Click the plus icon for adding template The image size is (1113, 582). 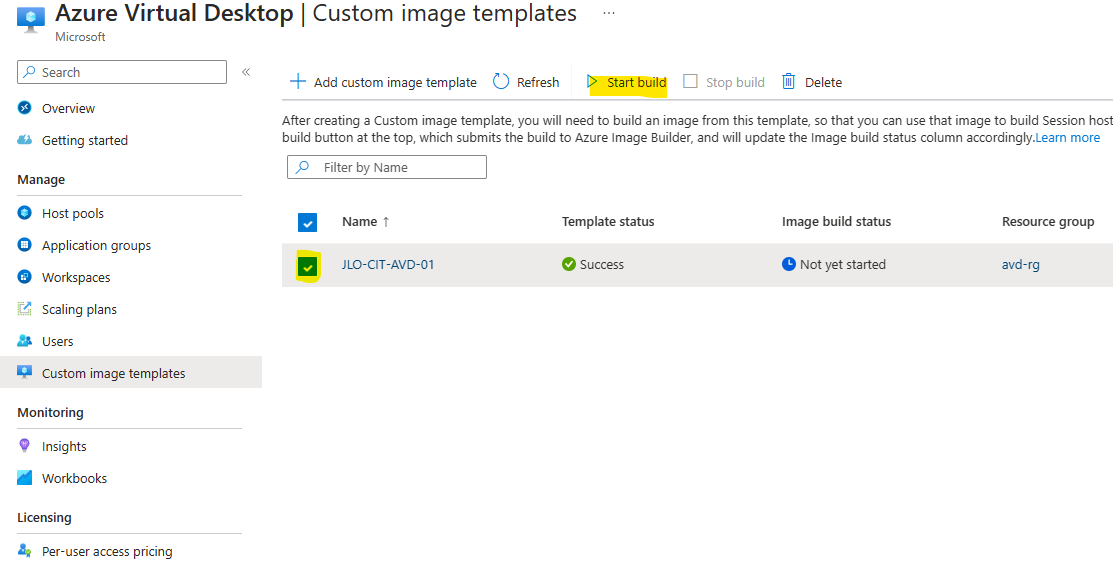[298, 82]
